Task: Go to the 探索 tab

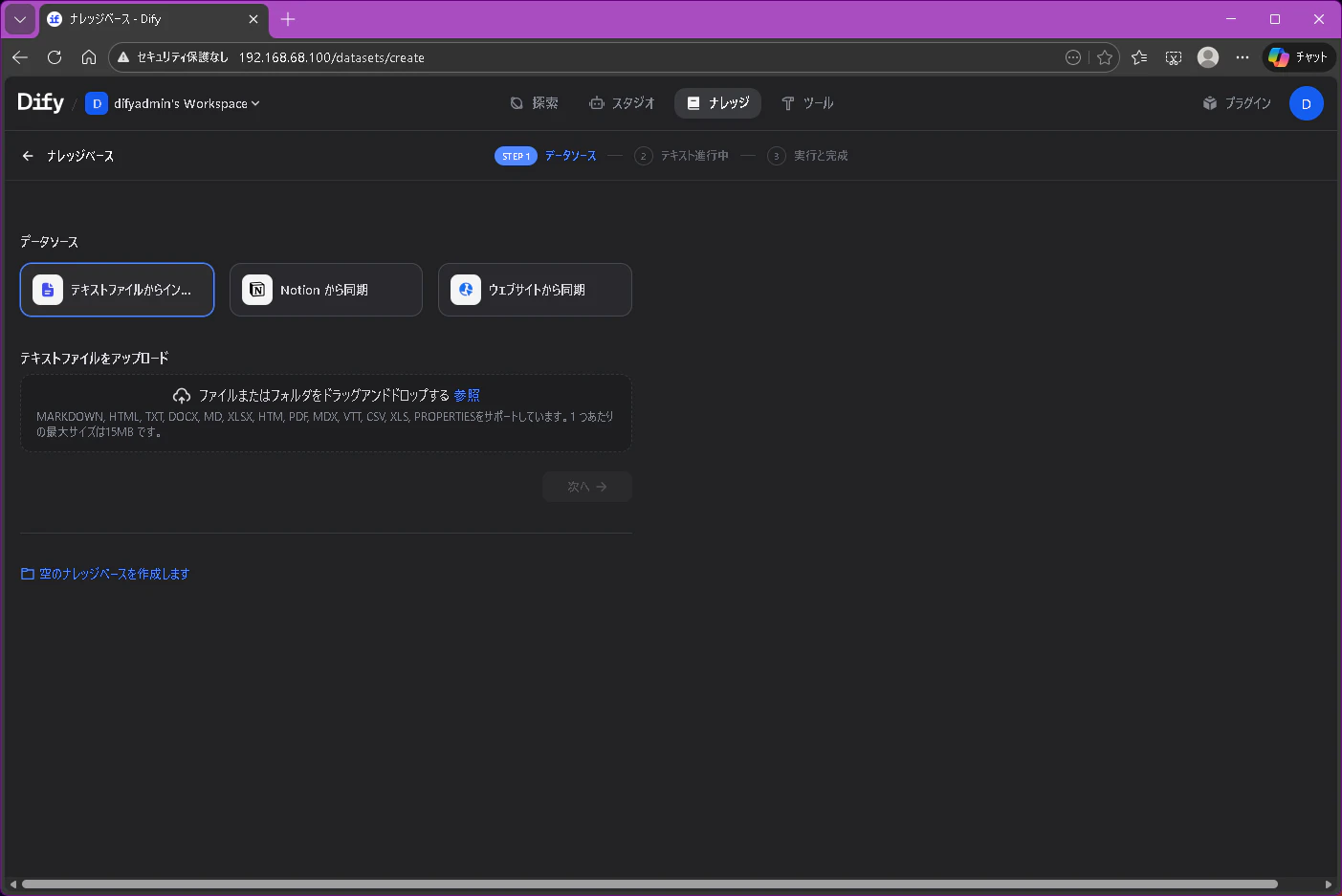Action: point(534,103)
